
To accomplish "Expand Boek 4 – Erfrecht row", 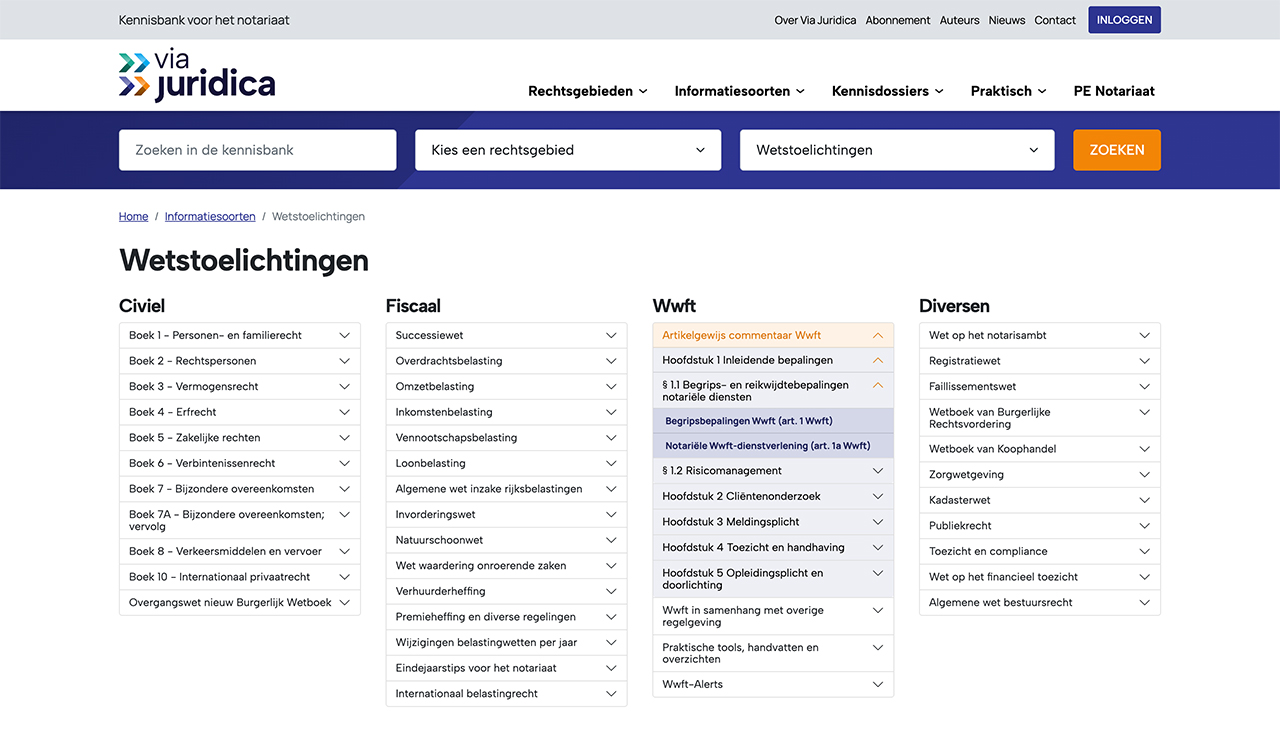I will pyautogui.click(x=240, y=412).
